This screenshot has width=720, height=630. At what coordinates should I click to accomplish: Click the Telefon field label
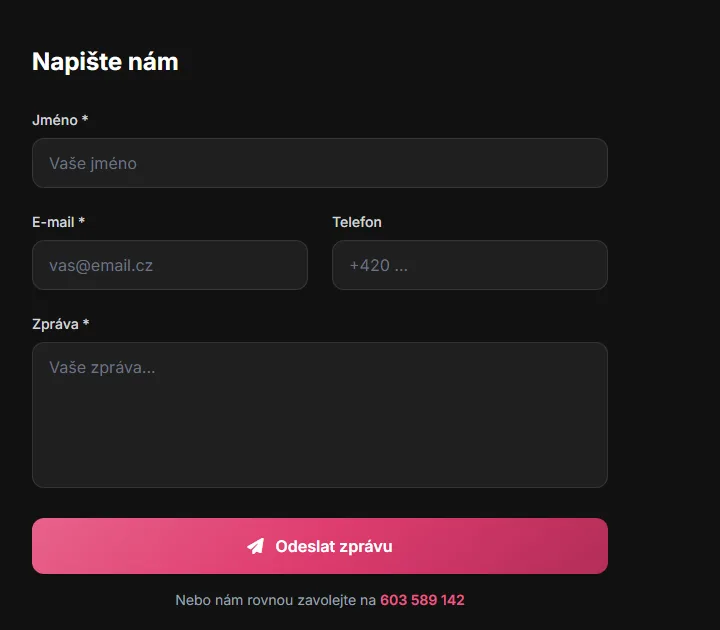(357, 222)
